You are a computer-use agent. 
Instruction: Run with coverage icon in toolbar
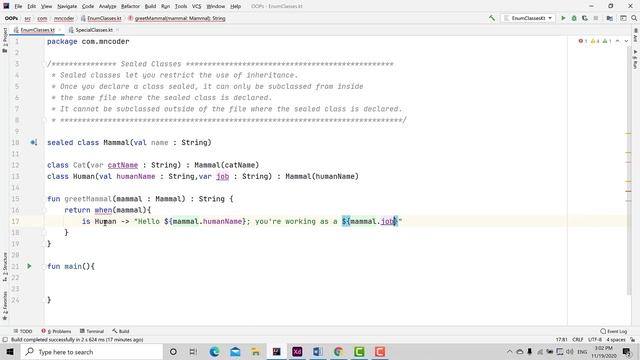pos(585,18)
